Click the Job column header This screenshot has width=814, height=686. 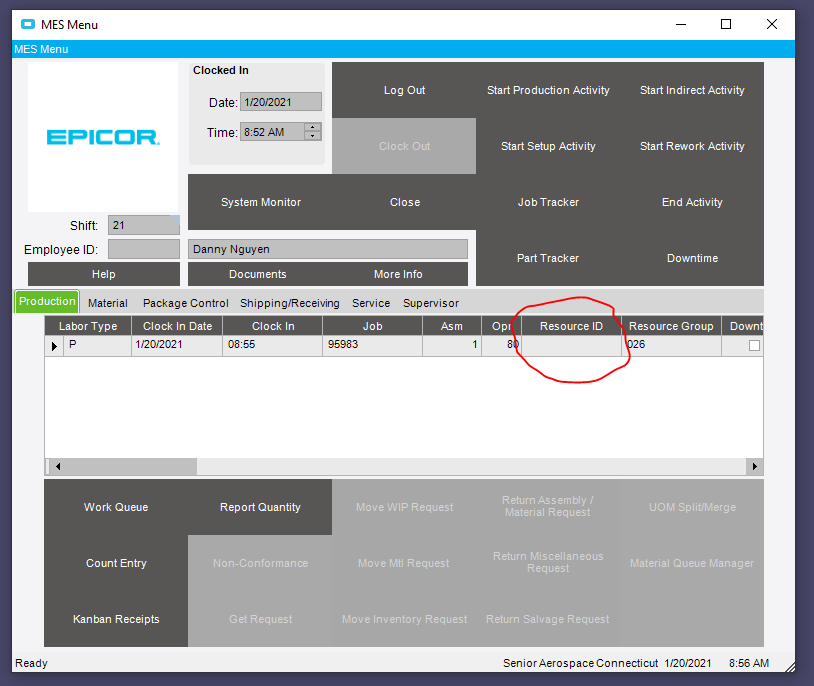(372, 326)
